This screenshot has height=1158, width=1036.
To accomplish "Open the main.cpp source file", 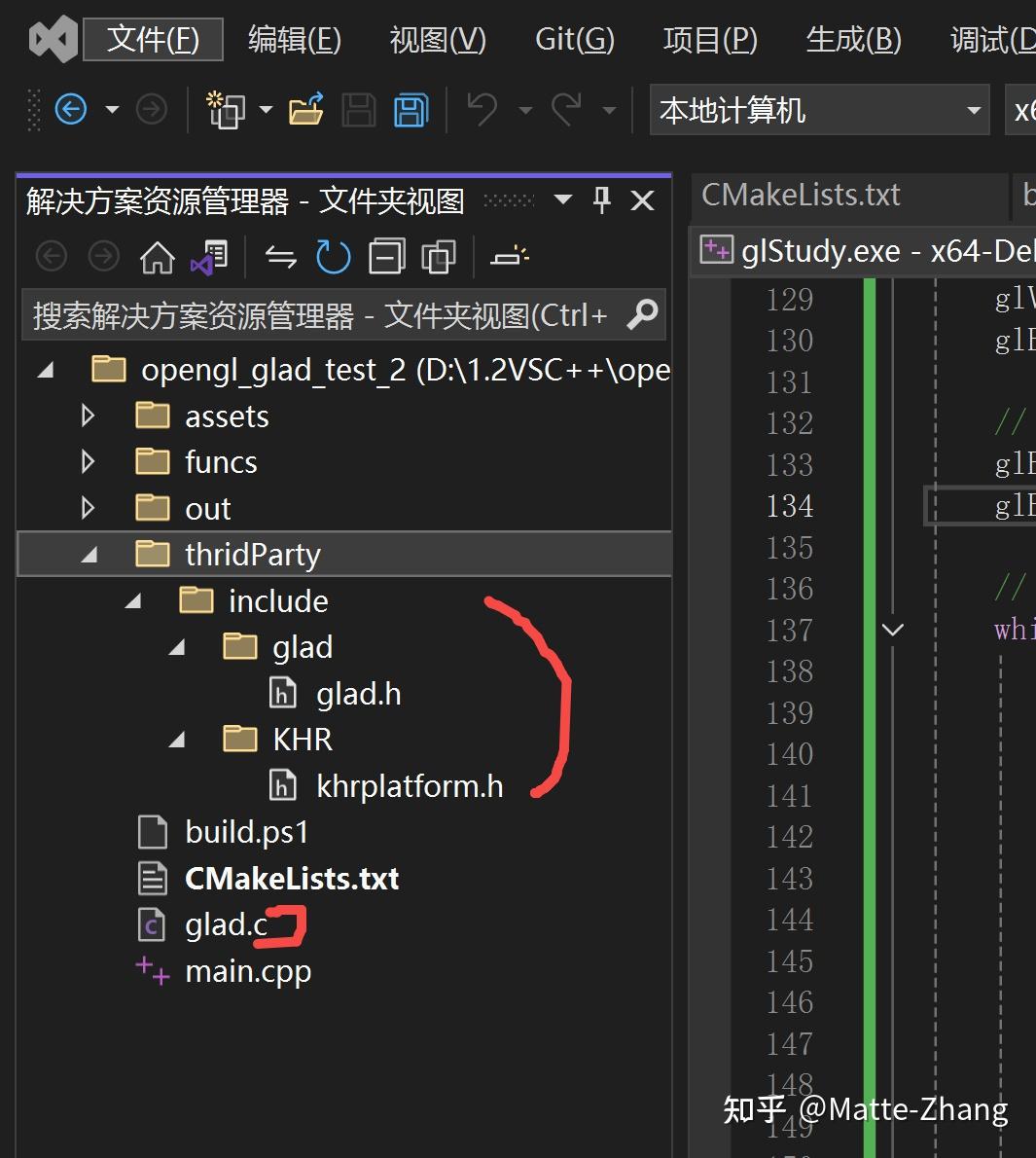I will pyautogui.click(x=248, y=970).
